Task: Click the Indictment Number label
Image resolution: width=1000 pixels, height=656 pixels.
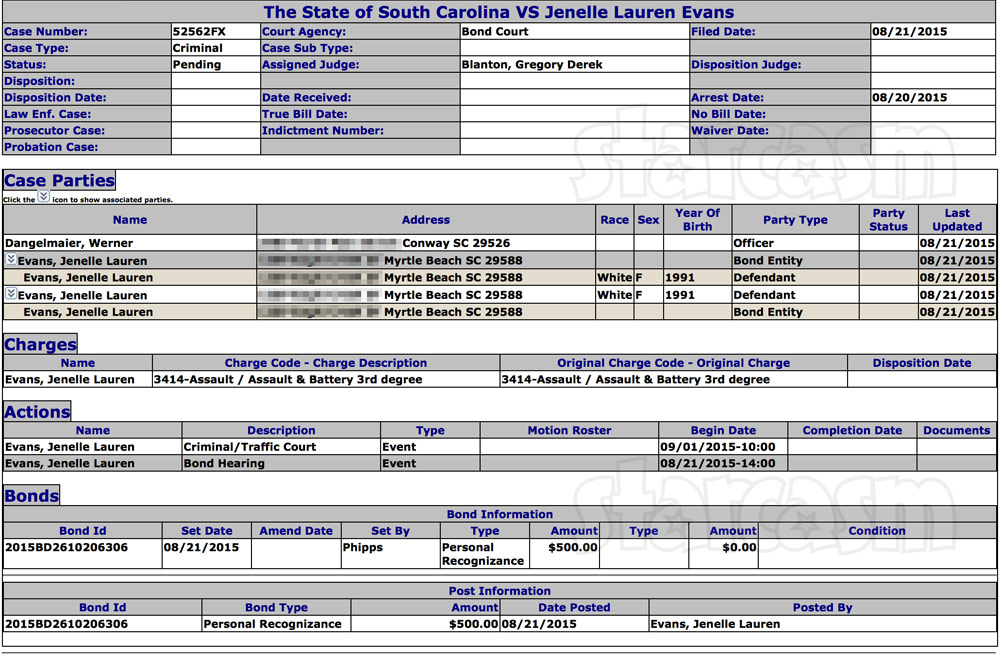Action: click(323, 131)
